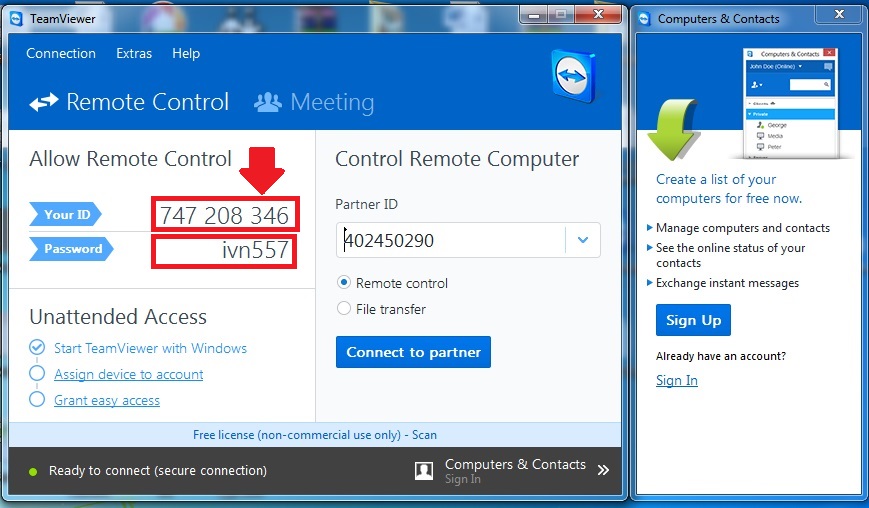Click the contacts list preview thumbnail
The height and width of the screenshot is (508, 869).
coord(790,104)
